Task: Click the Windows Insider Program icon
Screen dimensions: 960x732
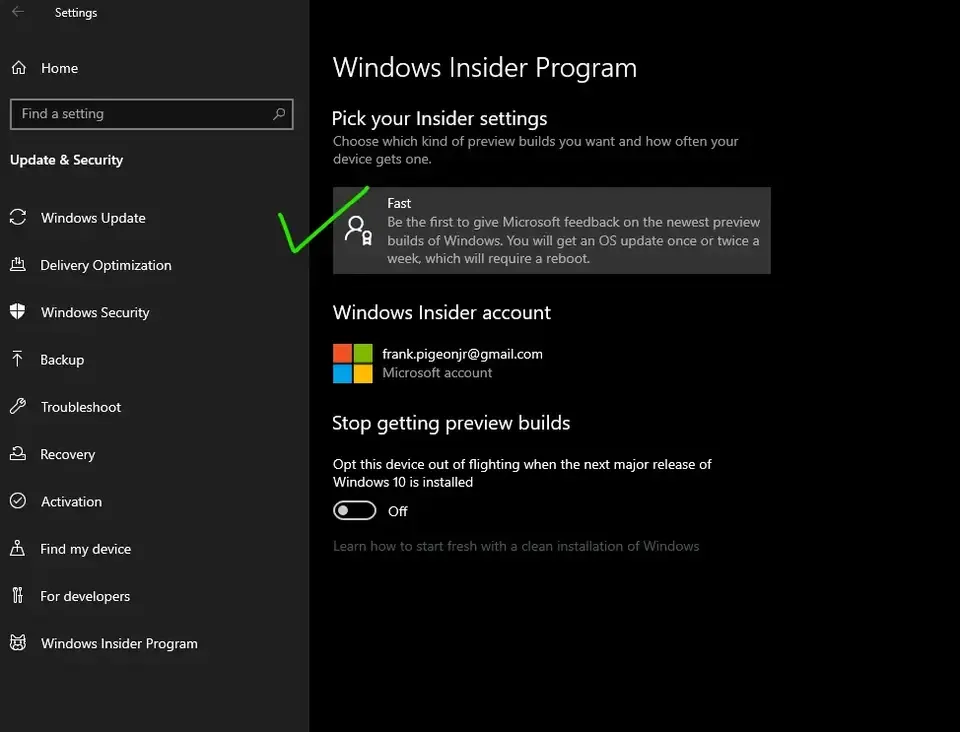Action: click(x=18, y=643)
